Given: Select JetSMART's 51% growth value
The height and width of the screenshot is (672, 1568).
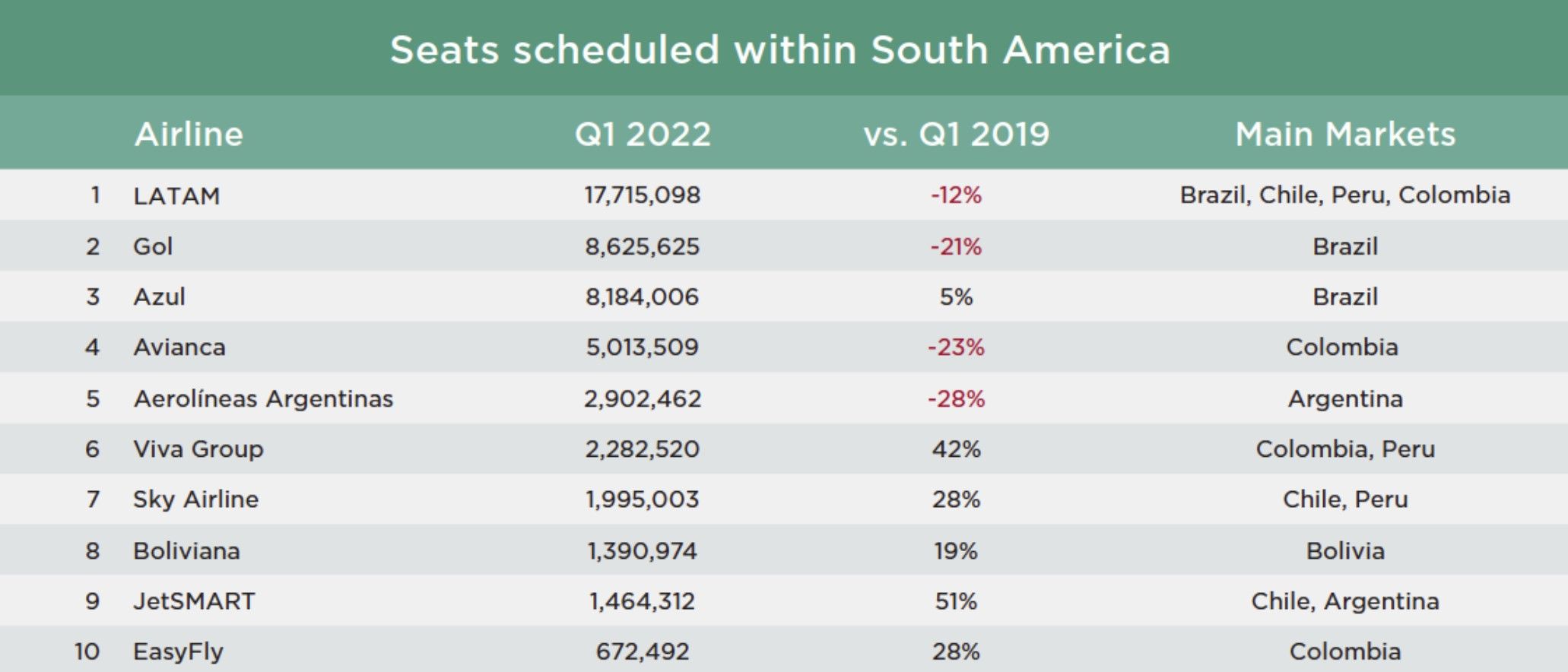Looking at the screenshot, I should tap(956, 601).
